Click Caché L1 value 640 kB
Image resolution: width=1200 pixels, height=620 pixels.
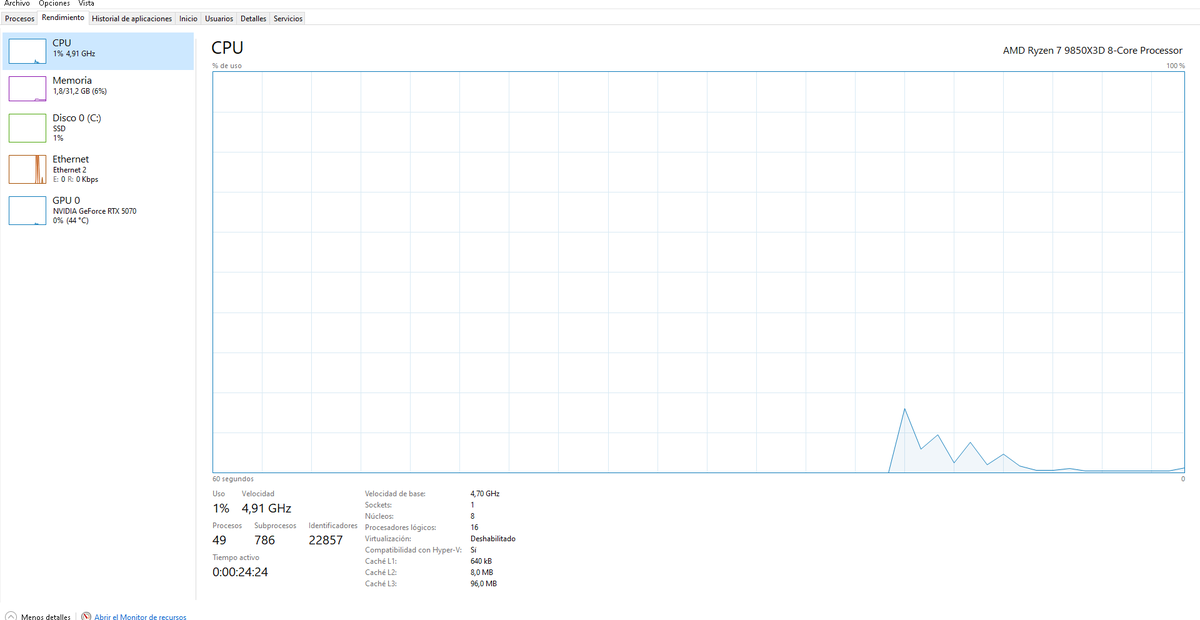[x=481, y=561]
